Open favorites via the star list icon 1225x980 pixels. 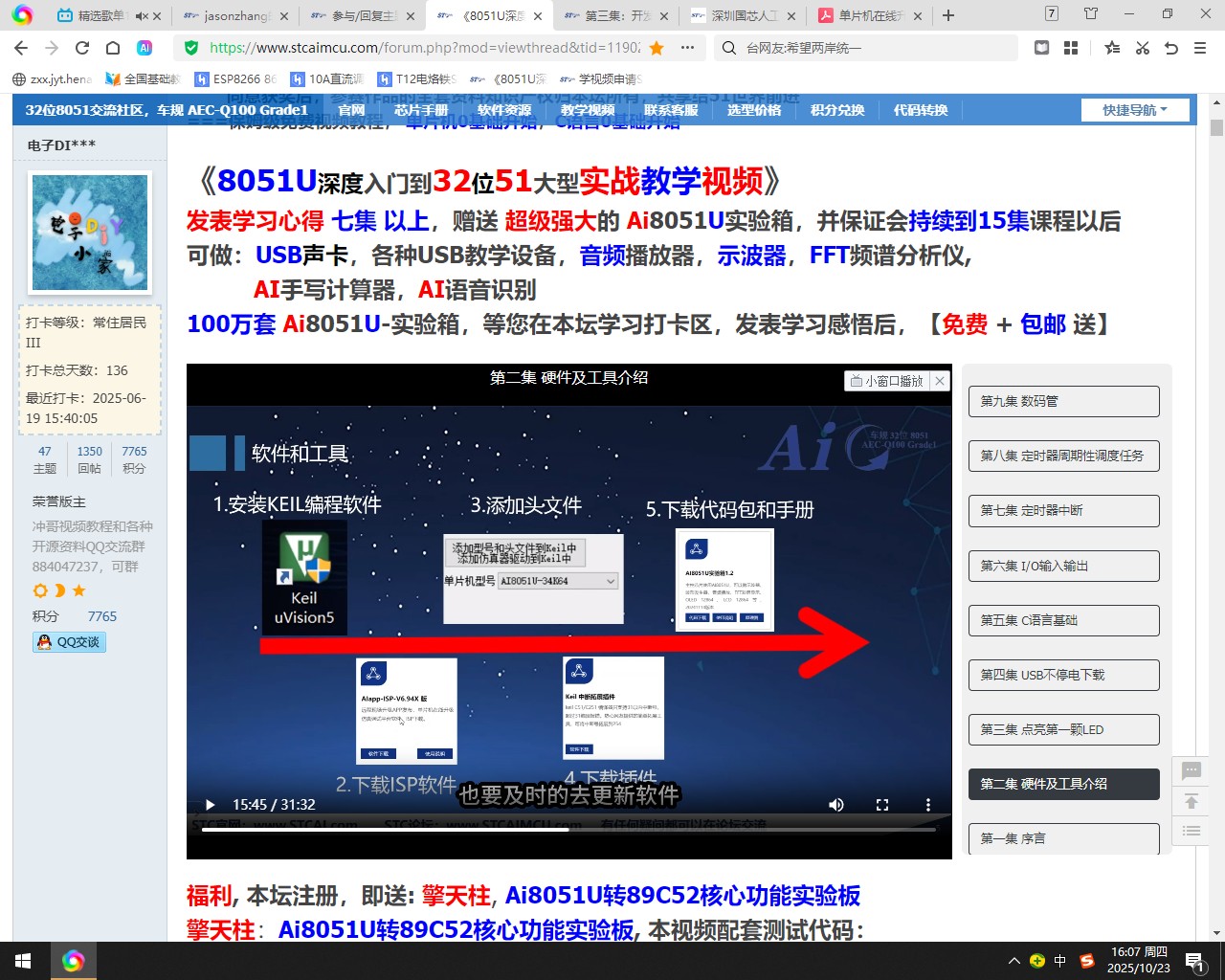pyautogui.click(x=1111, y=48)
